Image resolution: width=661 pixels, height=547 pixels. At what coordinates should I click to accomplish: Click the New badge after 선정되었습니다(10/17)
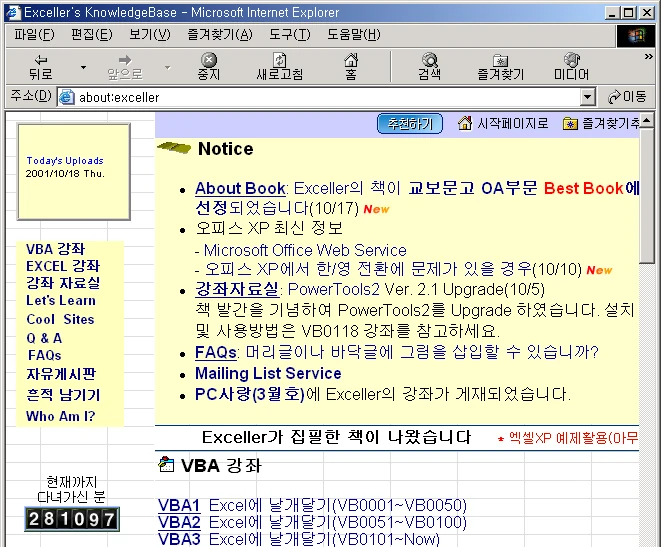point(376,209)
